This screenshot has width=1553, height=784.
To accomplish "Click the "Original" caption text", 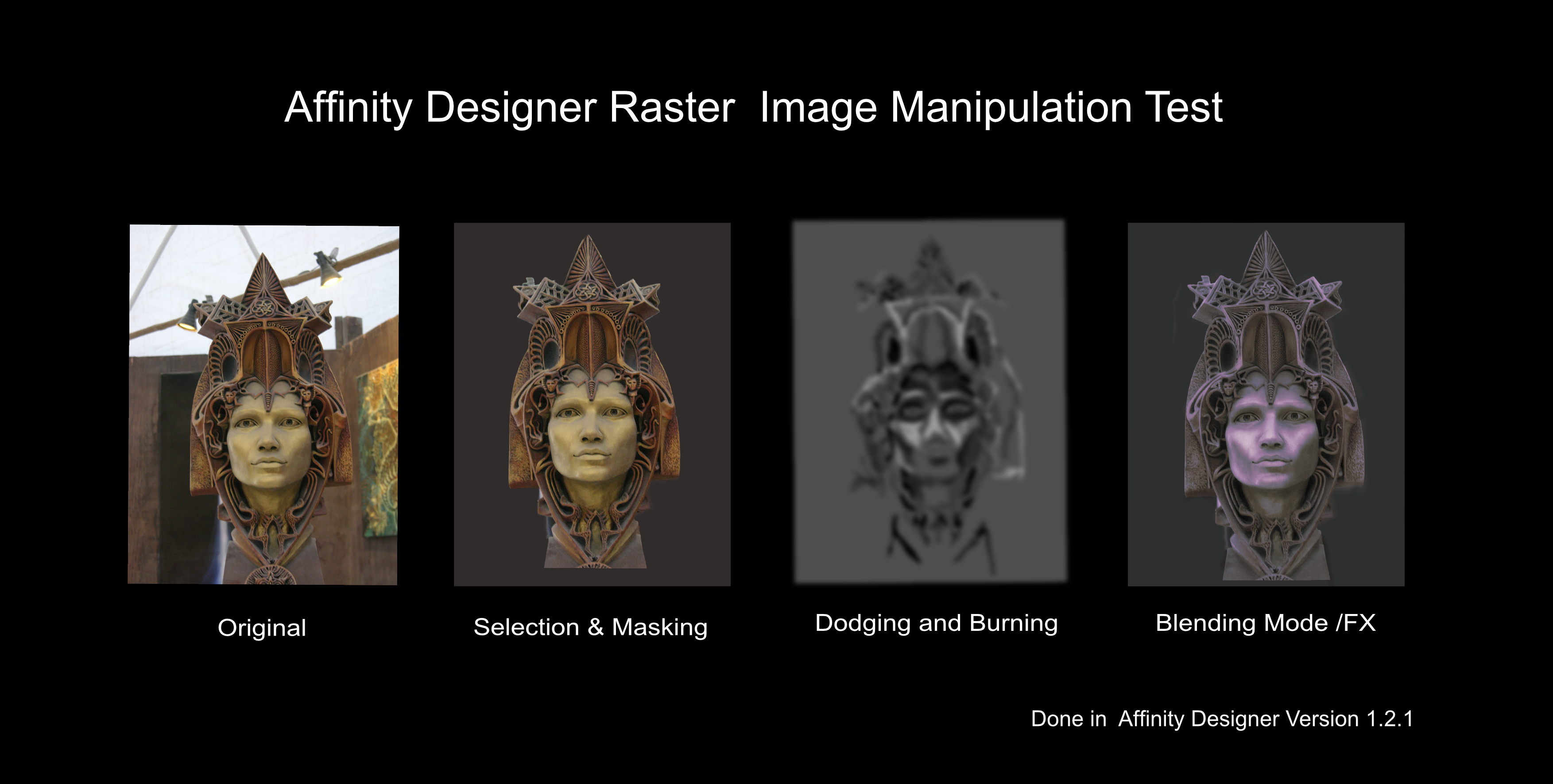I will 262,628.
